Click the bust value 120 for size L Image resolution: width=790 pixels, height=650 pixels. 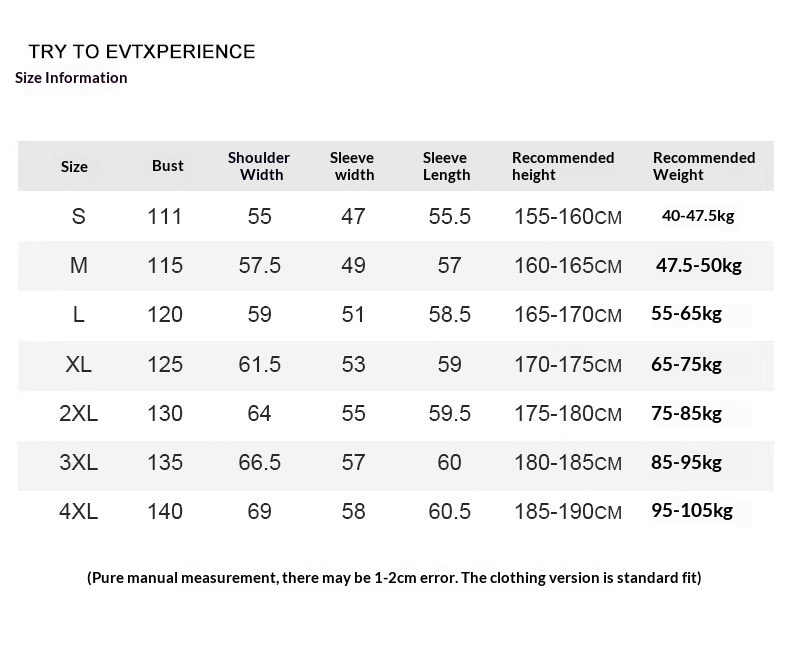tap(165, 314)
